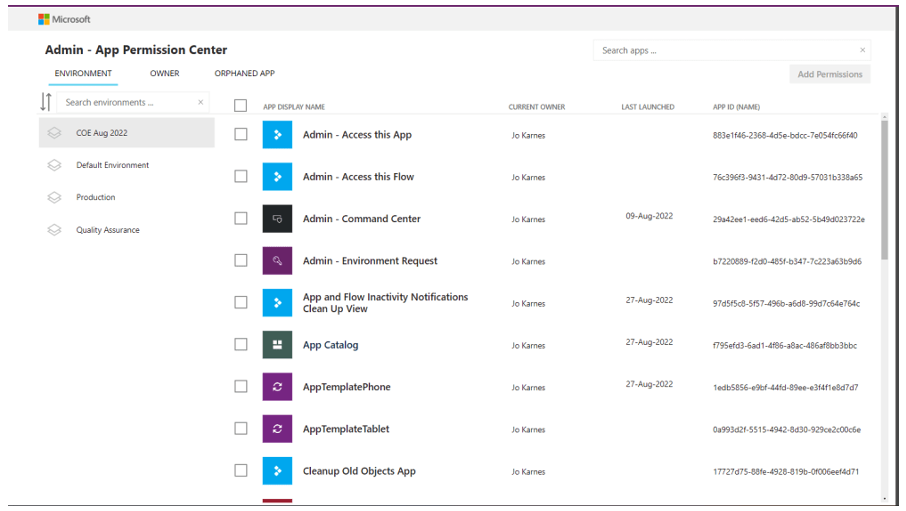Select the App Catalog row checkbox
906x511 pixels.
coord(240,344)
